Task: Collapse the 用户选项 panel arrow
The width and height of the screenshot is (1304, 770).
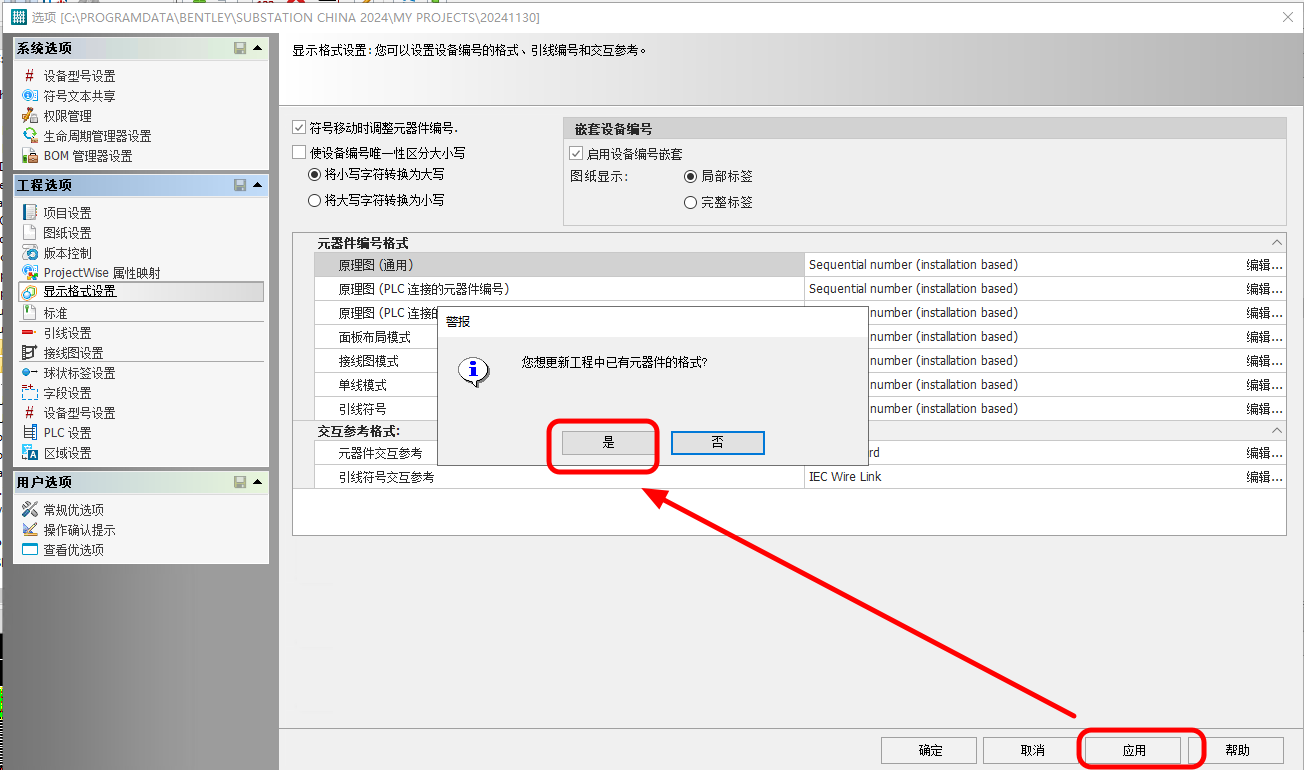Action: 258,482
